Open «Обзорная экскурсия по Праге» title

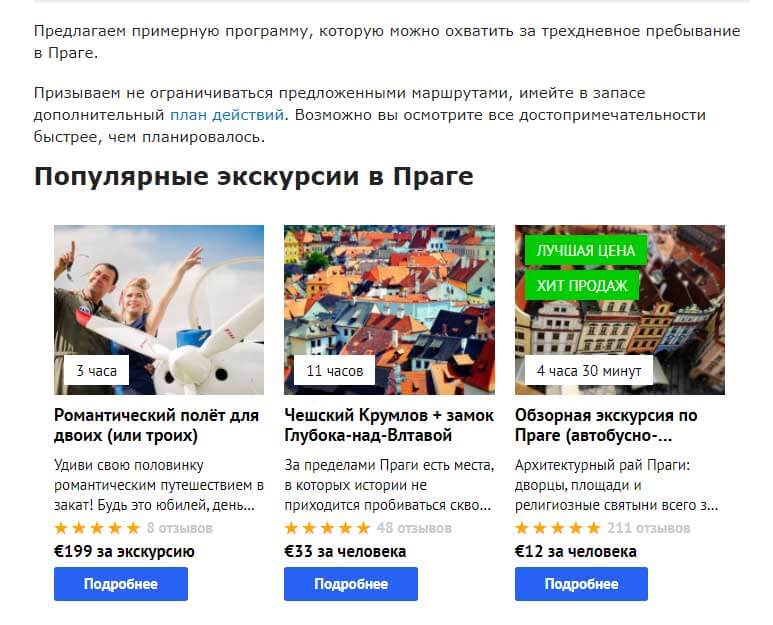(x=606, y=425)
